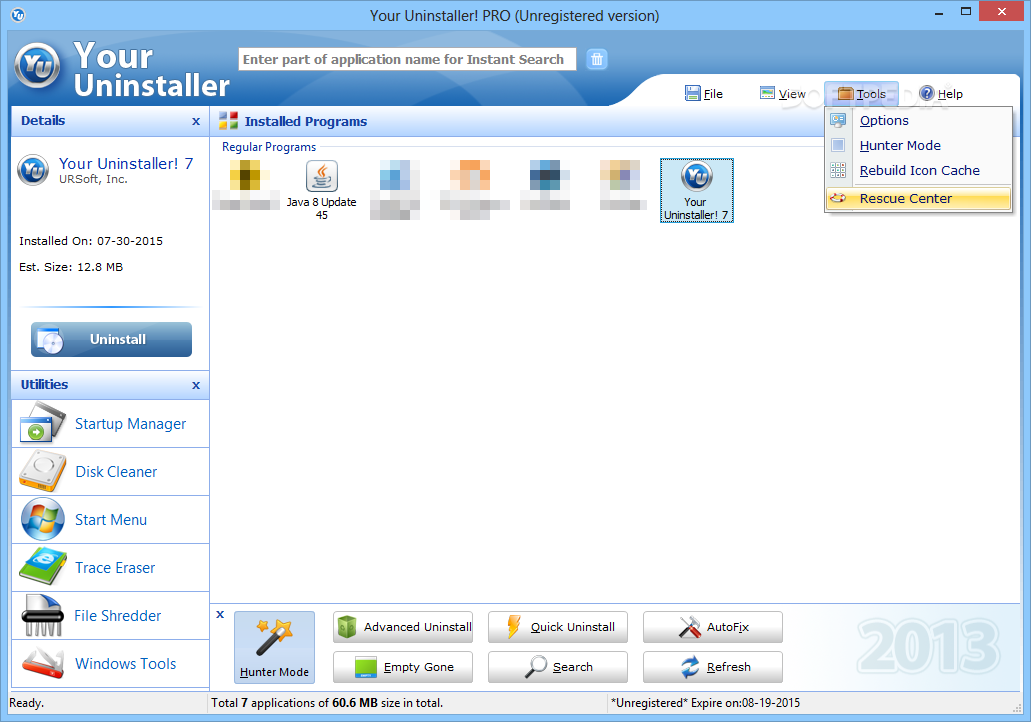Choose Hunter Mode menu entry
This screenshot has height=722, width=1031.
point(919,145)
